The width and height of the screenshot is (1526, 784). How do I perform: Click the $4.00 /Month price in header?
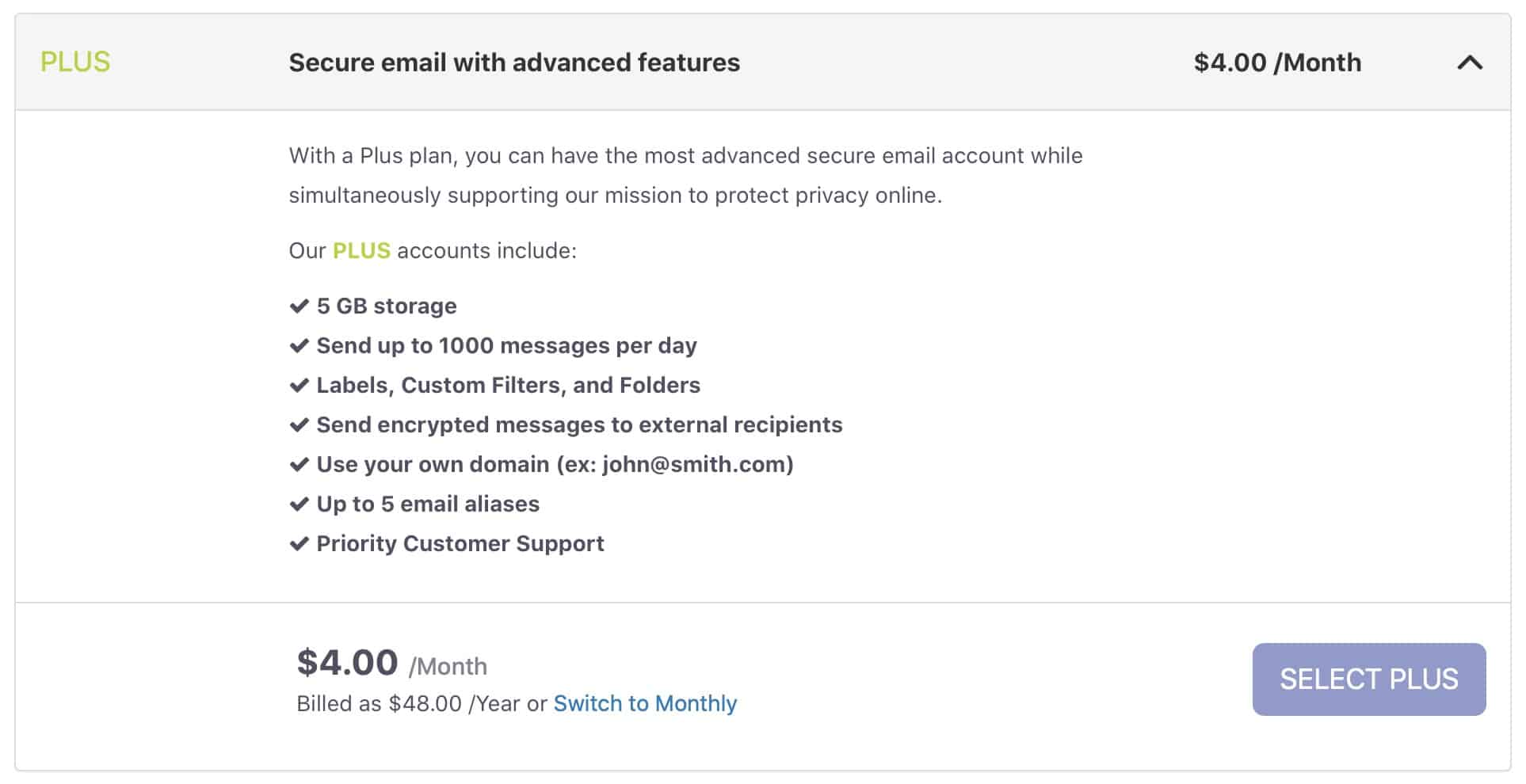(x=1277, y=63)
